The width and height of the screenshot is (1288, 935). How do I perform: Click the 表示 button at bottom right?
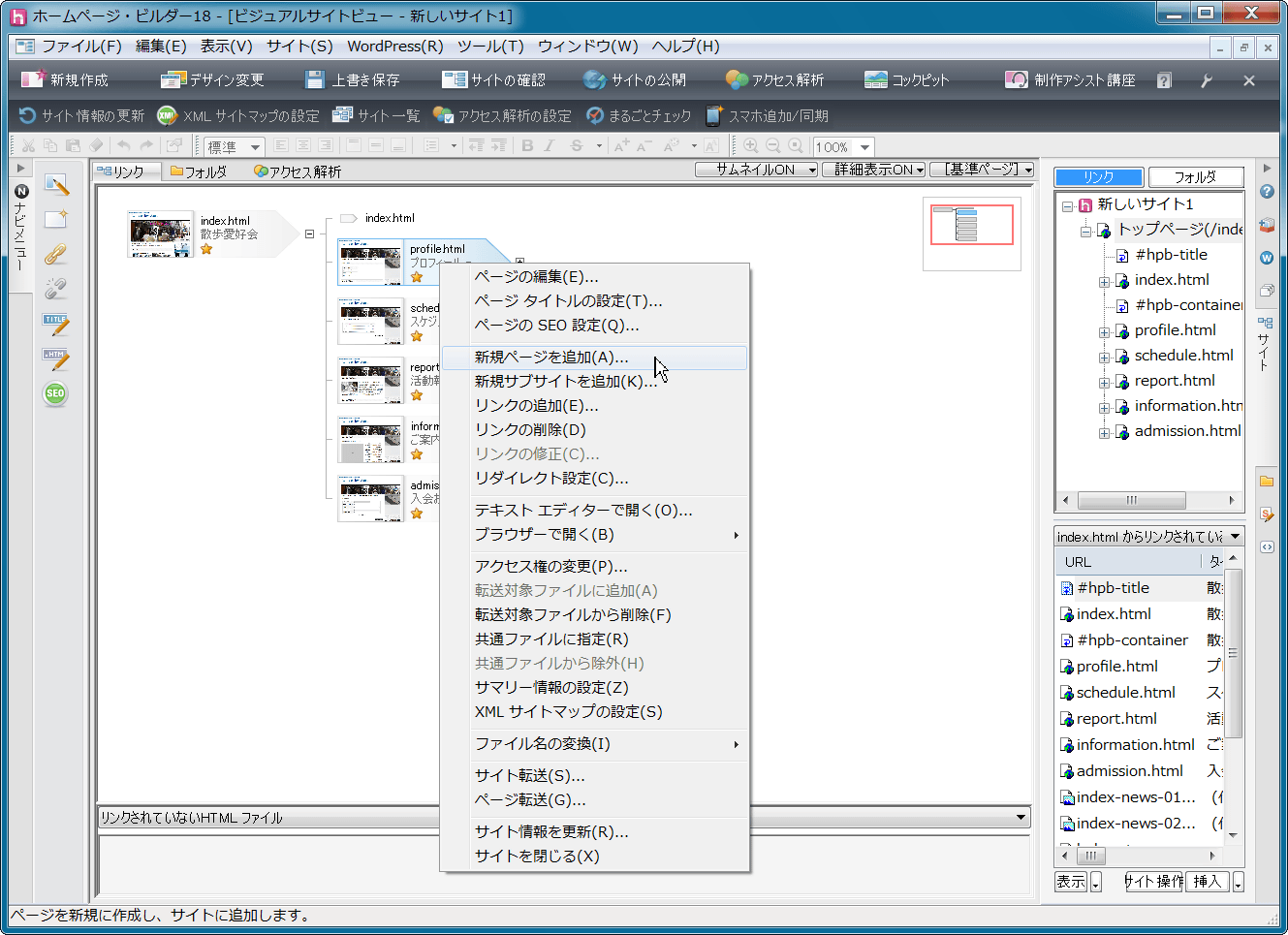[x=1071, y=882]
